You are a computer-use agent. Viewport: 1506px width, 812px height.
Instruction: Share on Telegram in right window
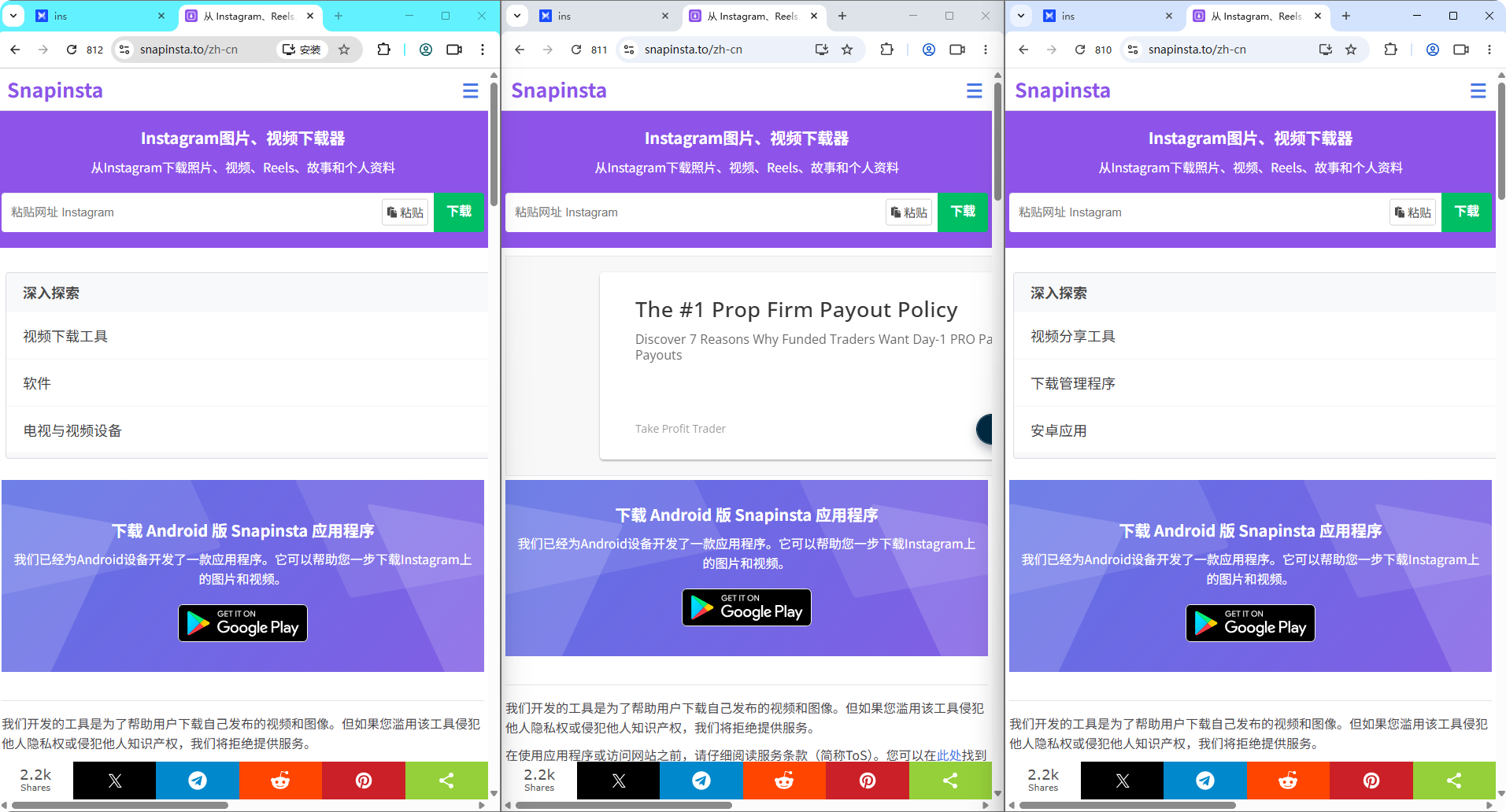[x=1205, y=781]
